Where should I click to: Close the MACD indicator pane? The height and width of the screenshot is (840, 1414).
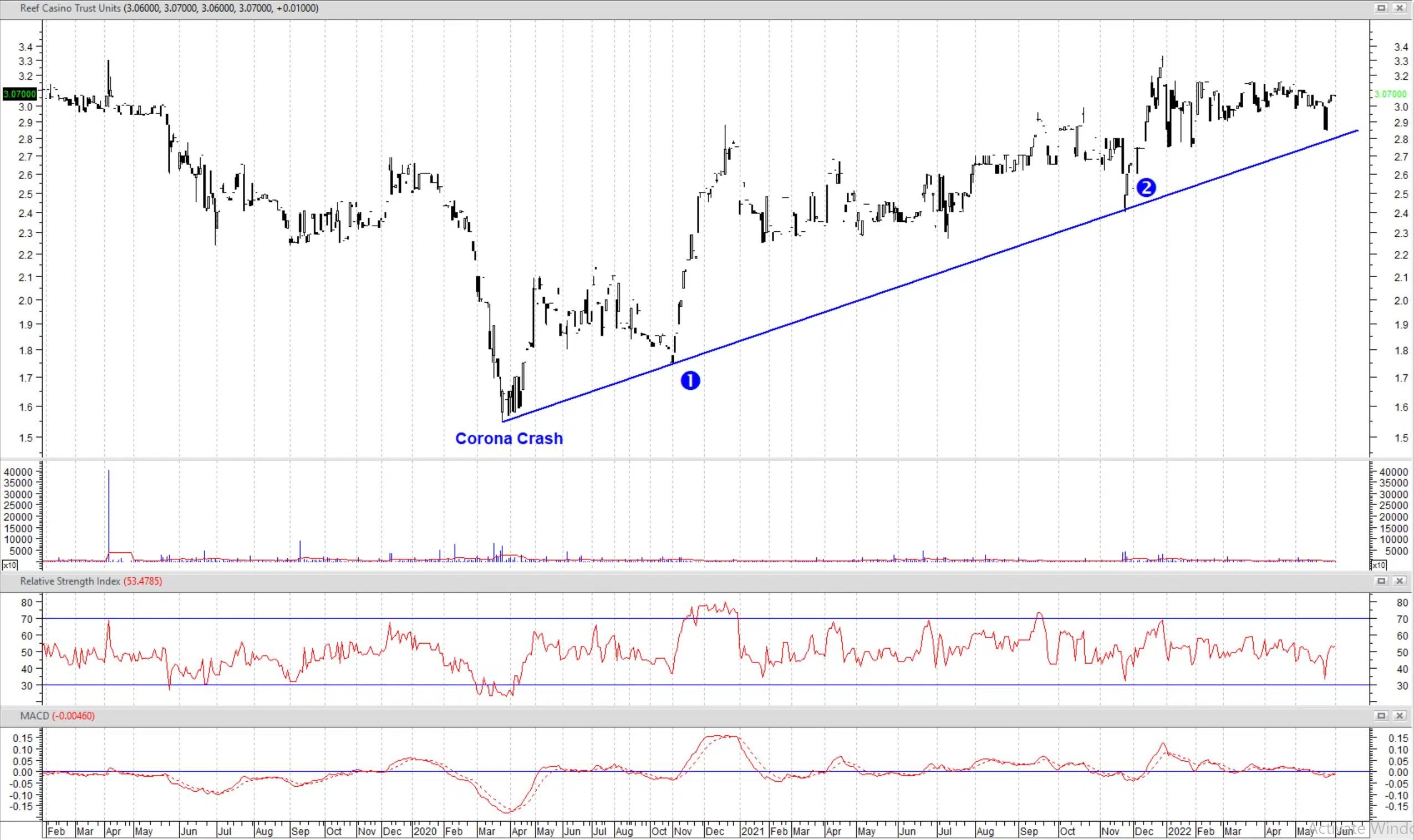pyautogui.click(x=1399, y=715)
